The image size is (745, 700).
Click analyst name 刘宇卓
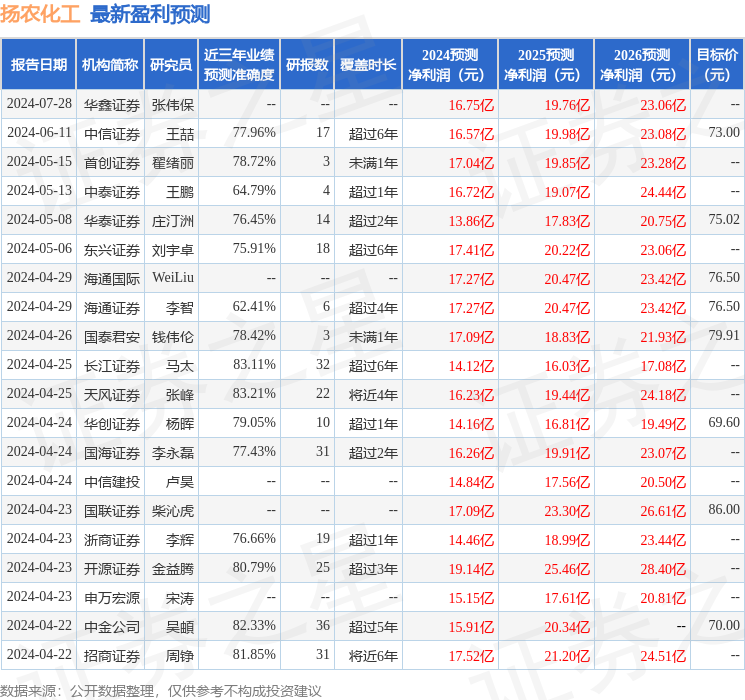173,250
